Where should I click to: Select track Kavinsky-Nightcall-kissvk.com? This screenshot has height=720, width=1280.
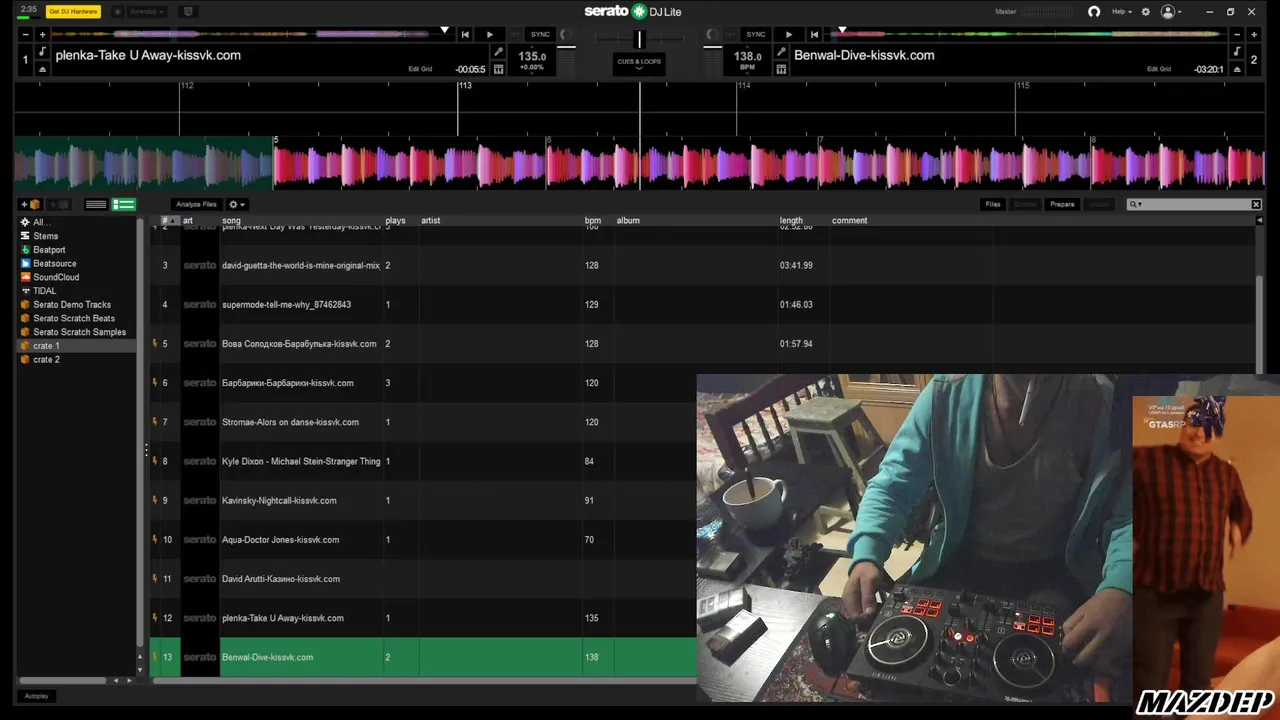(x=279, y=500)
